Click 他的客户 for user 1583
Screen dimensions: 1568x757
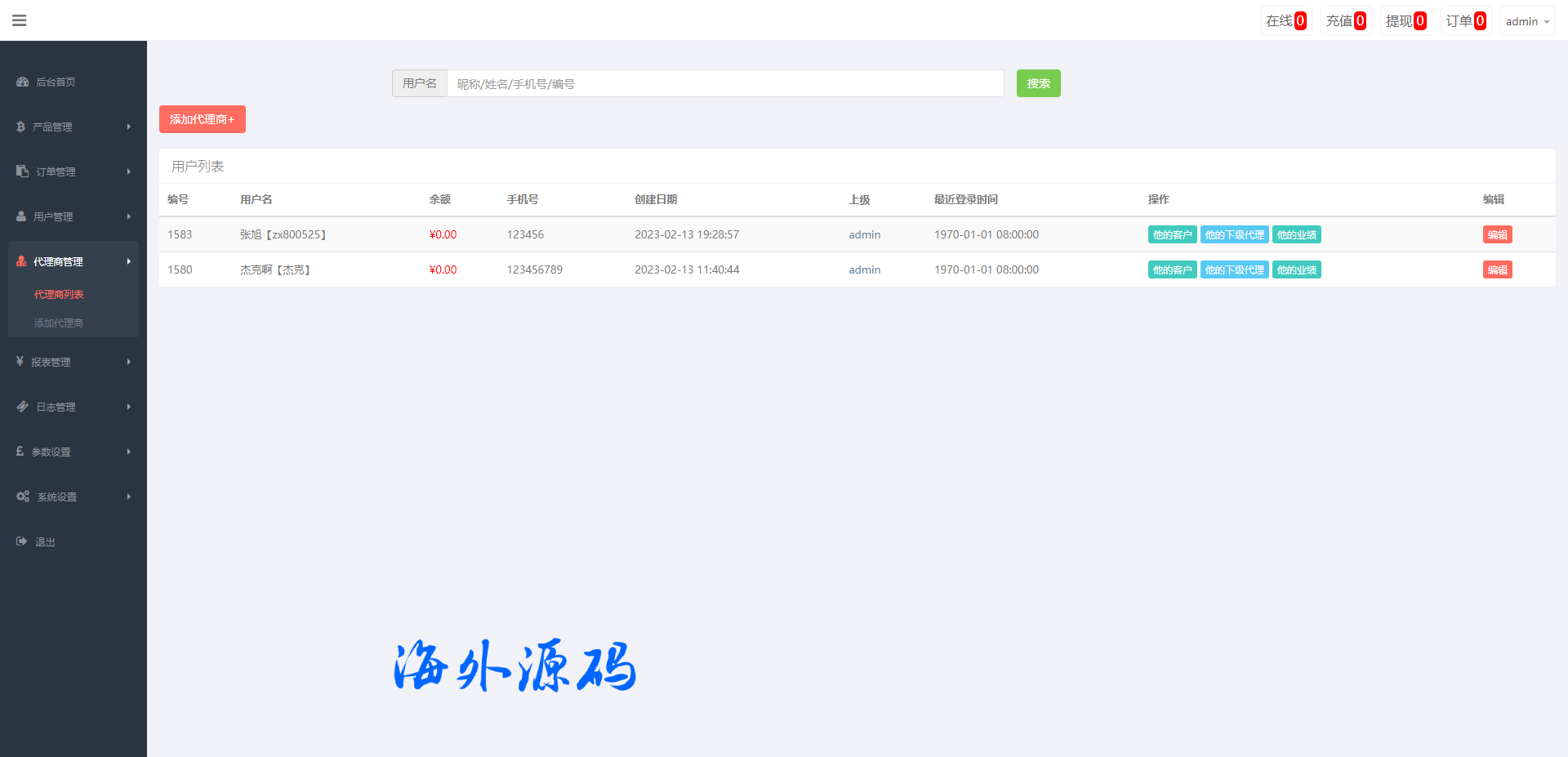click(1172, 235)
